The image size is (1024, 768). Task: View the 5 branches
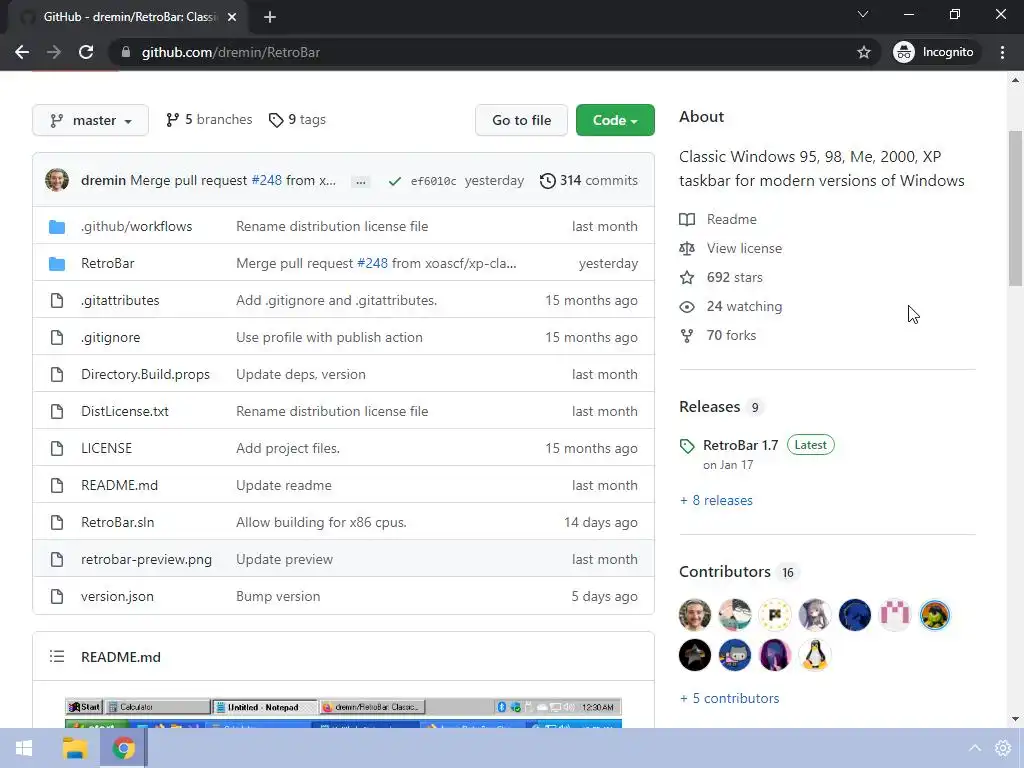tap(209, 120)
